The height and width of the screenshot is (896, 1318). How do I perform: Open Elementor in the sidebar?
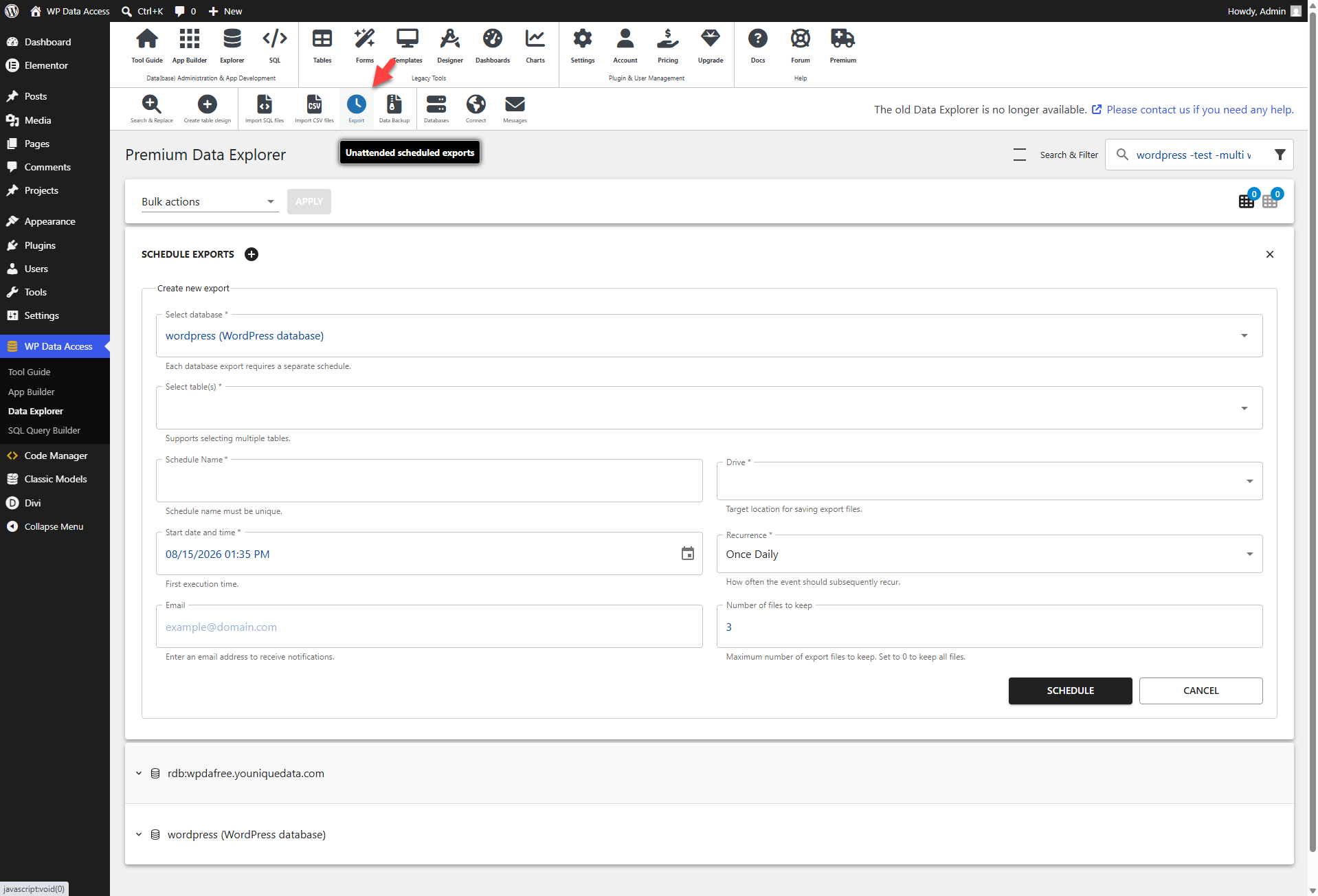tap(46, 65)
